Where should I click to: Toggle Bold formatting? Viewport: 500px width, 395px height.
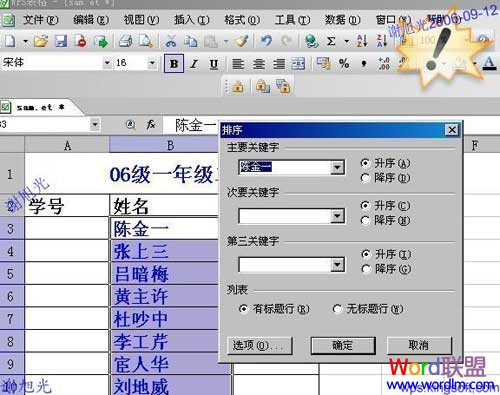click(174, 64)
